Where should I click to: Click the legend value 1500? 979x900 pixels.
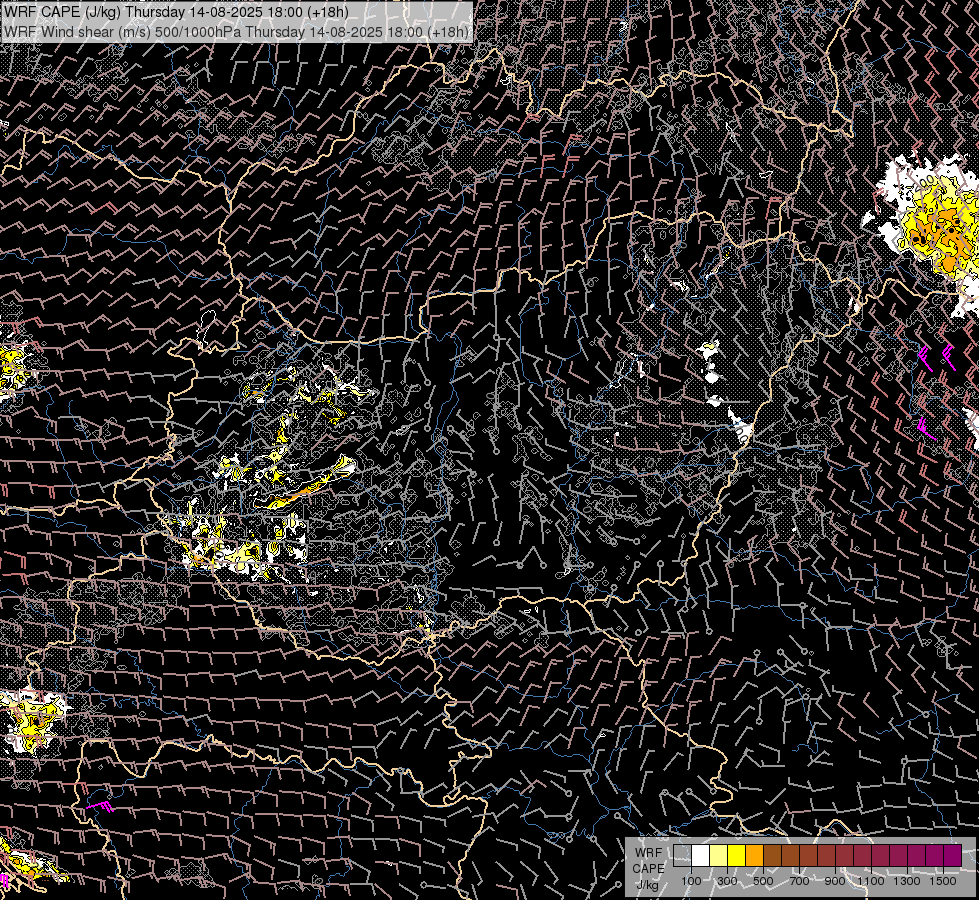tap(943, 881)
